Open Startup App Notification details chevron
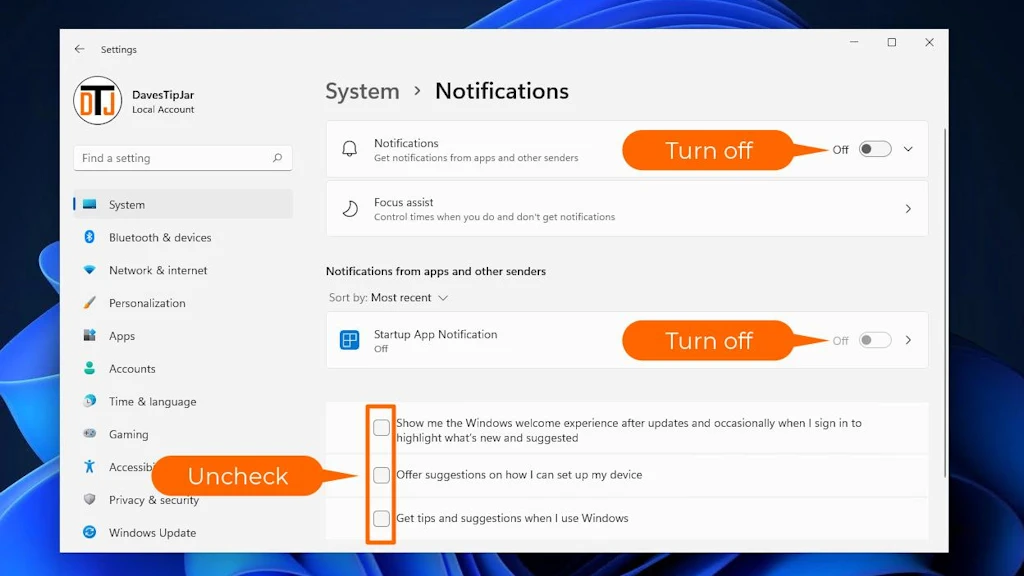The image size is (1024, 576). (908, 340)
